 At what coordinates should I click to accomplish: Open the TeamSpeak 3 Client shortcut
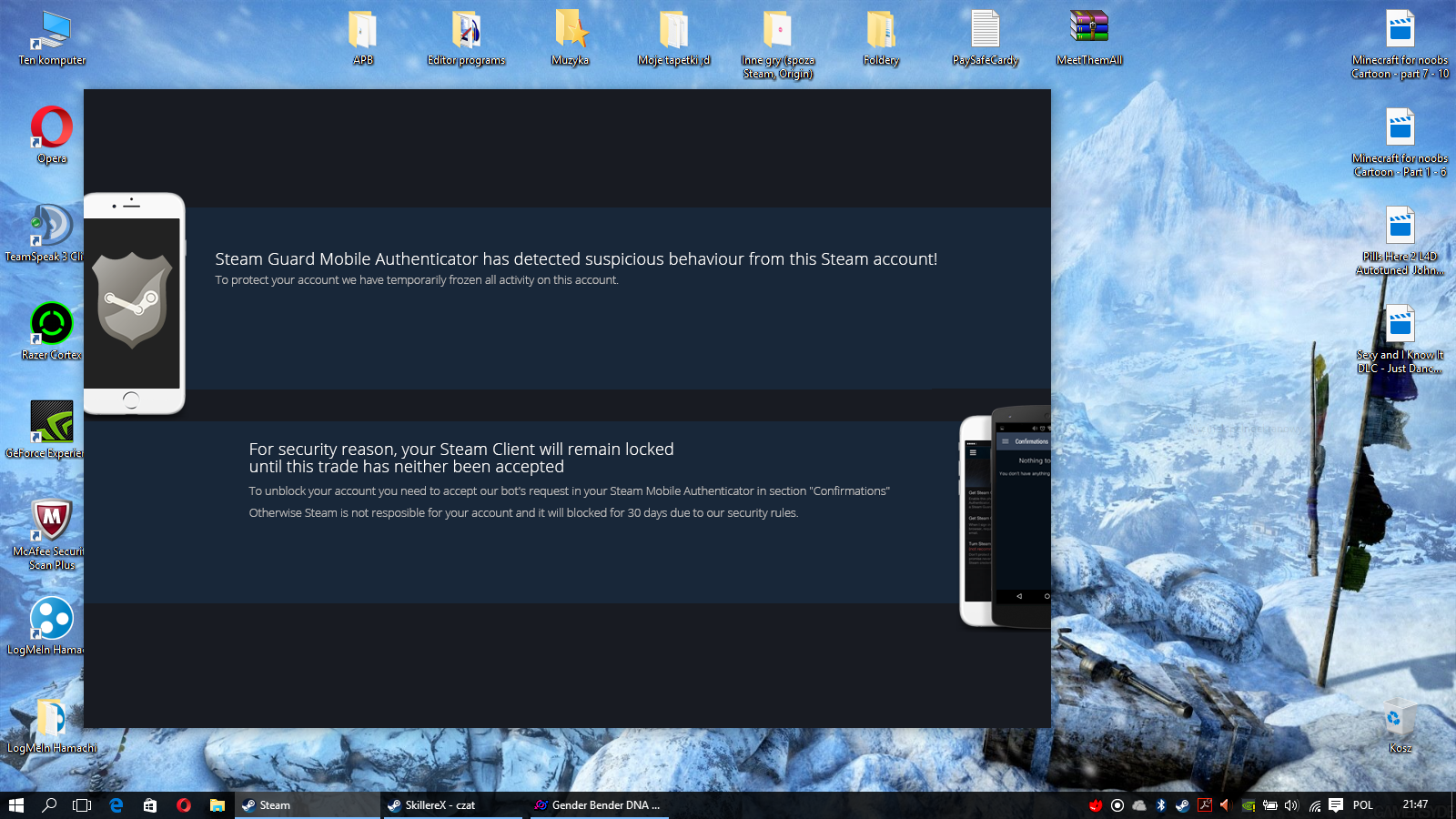[50, 227]
